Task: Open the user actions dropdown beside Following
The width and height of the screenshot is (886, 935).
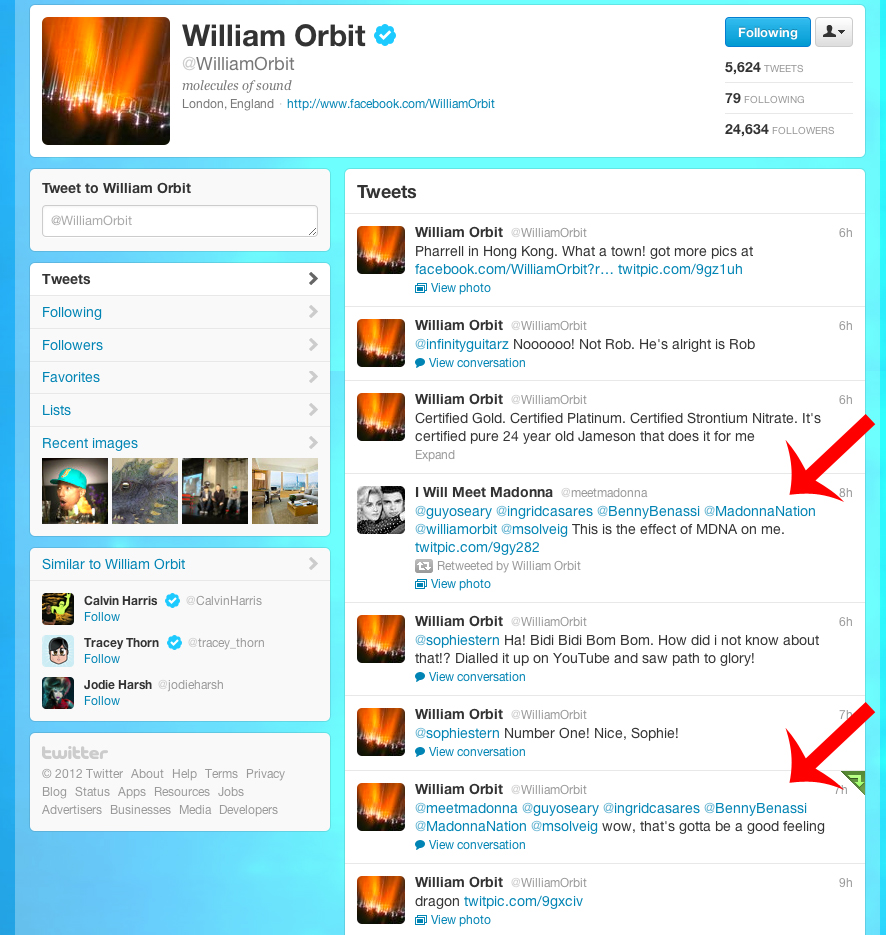Action: pos(834,32)
